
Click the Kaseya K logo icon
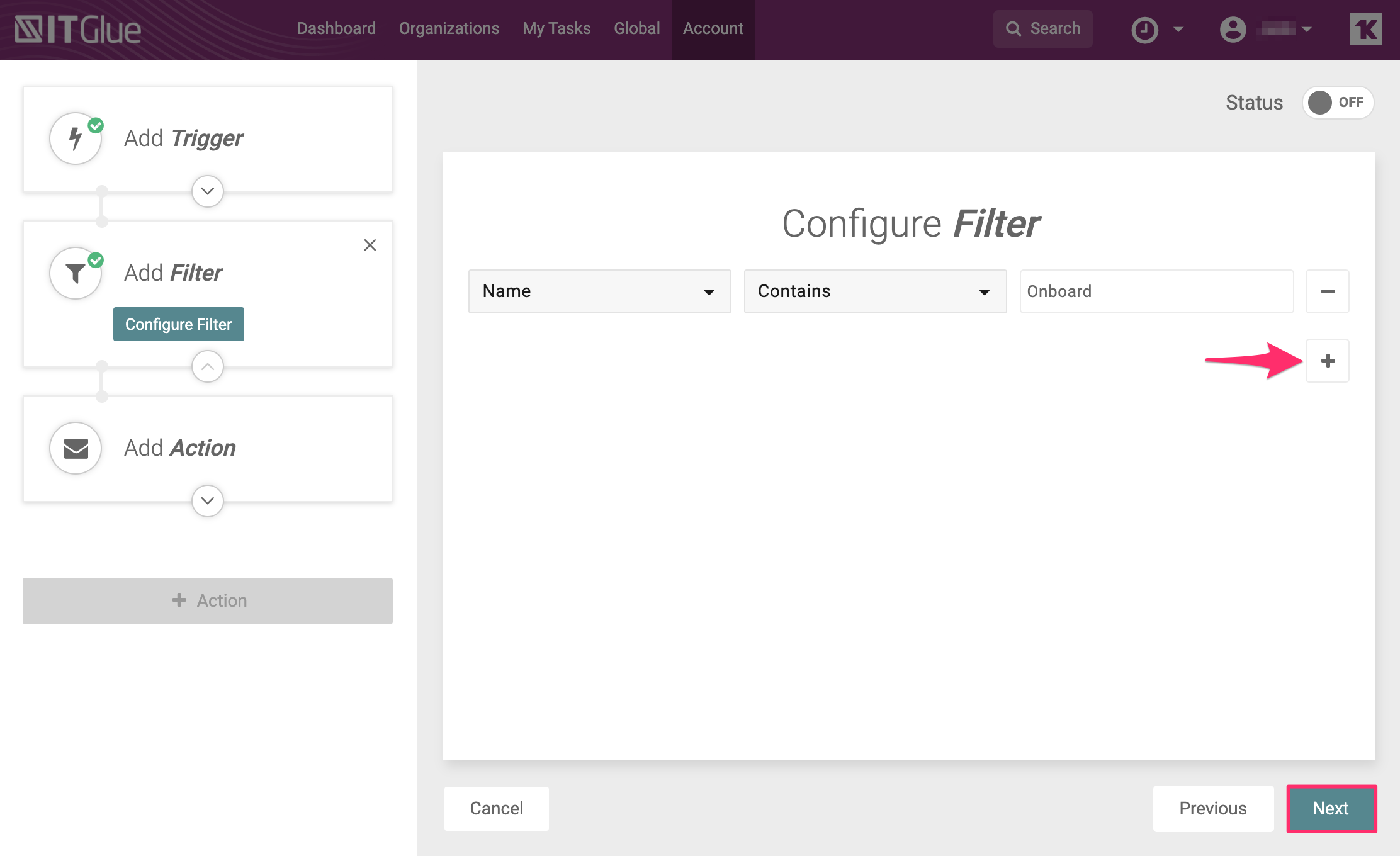pyautogui.click(x=1365, y=30)
